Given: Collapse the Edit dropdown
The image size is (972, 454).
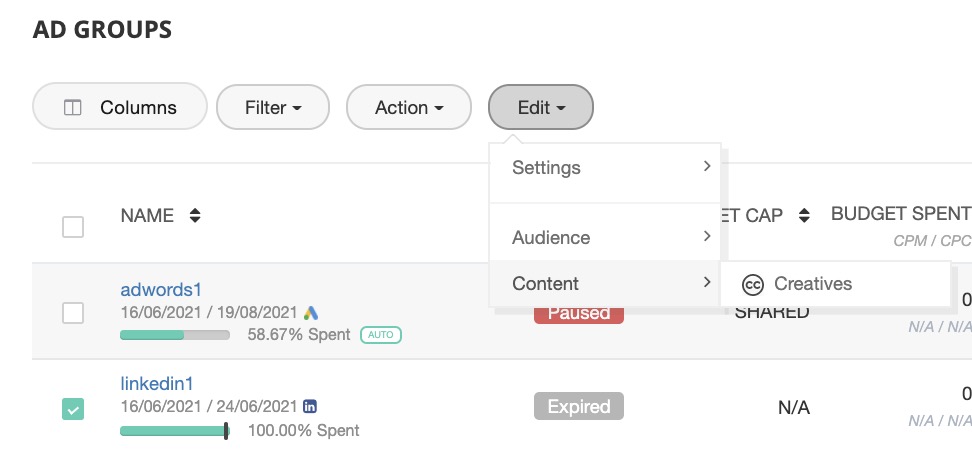Looking at the screenshot, I should (541, 108).
